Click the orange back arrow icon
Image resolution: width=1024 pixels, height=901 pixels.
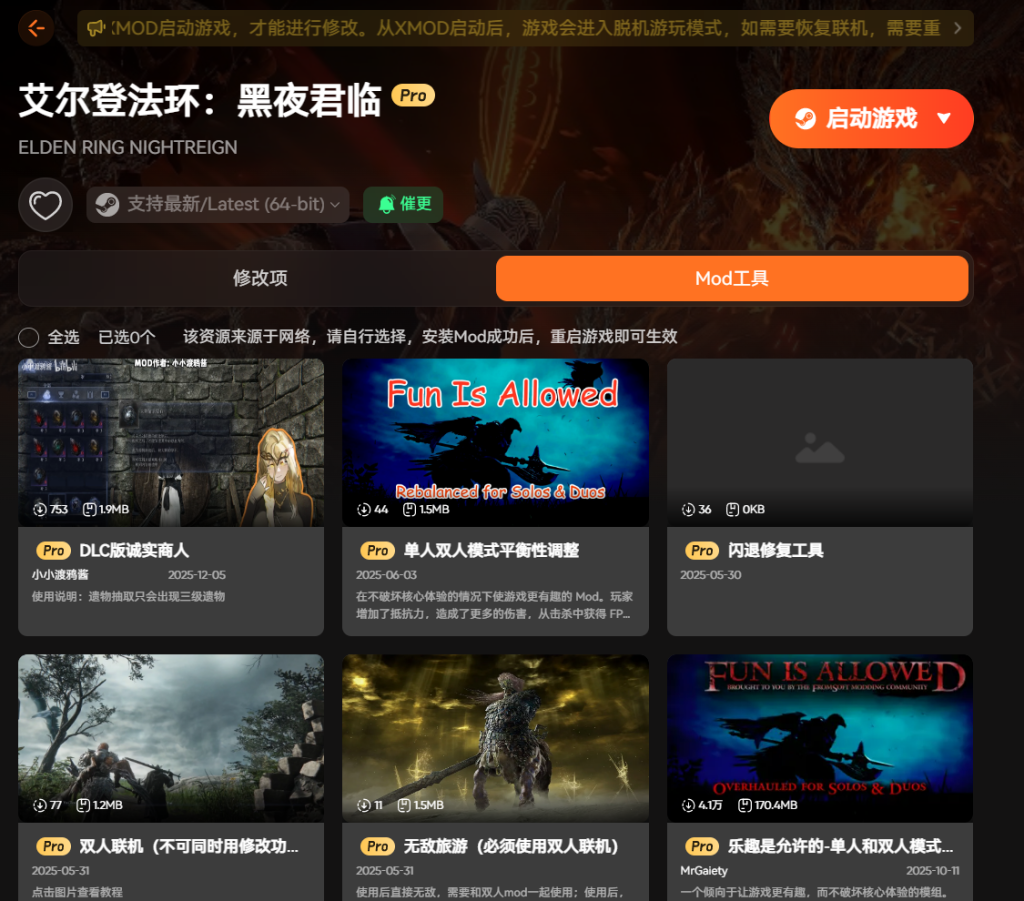36,28
